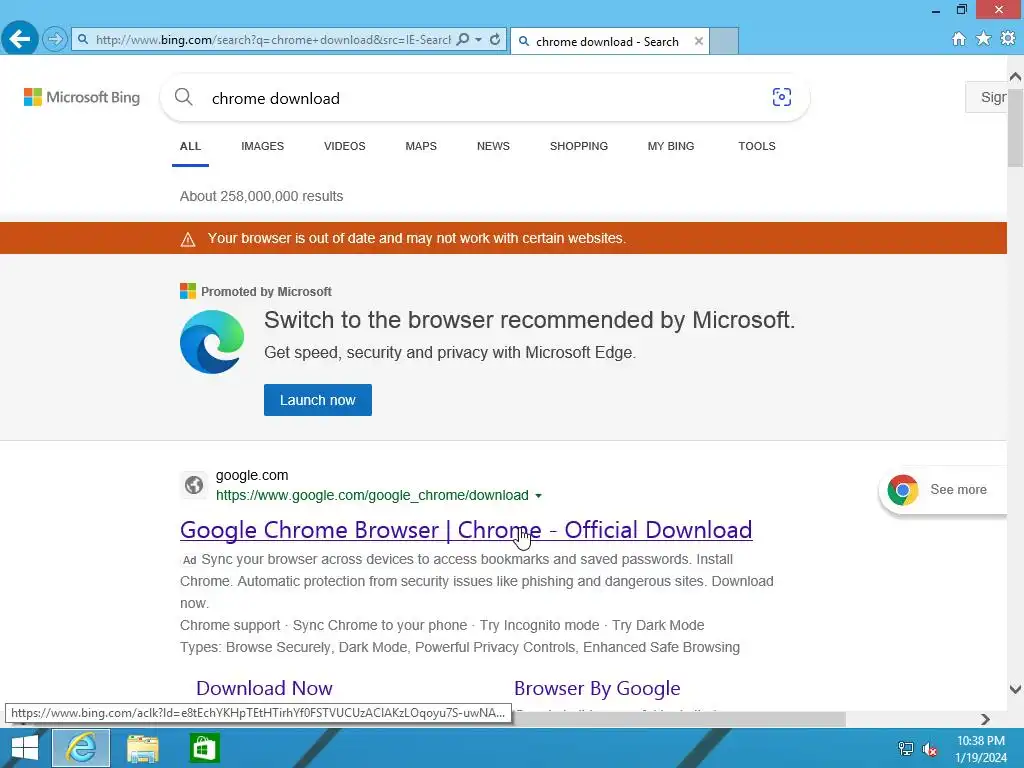Click the horizontal scrollbar right arrow

click(985, 719)
